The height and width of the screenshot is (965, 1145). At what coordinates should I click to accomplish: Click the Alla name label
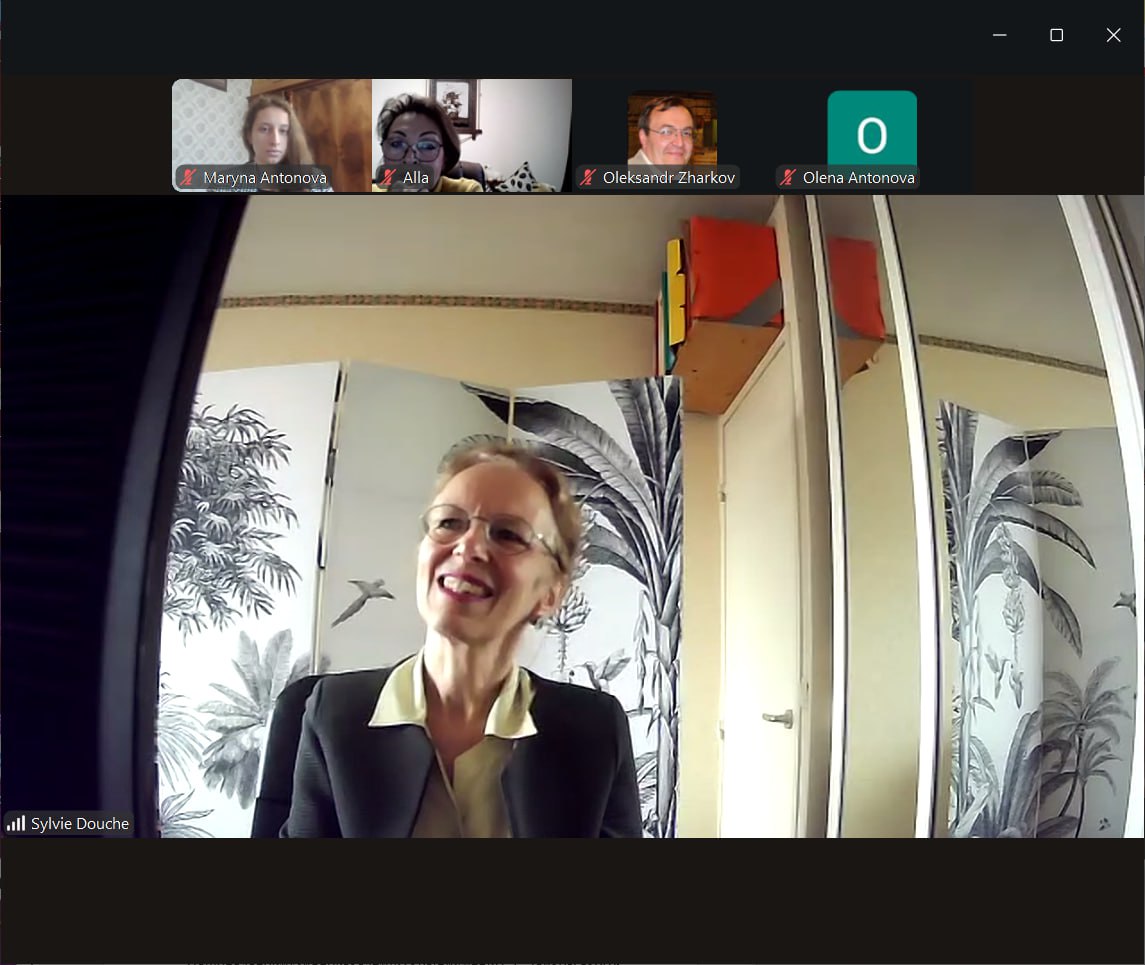tap(416, 178)
